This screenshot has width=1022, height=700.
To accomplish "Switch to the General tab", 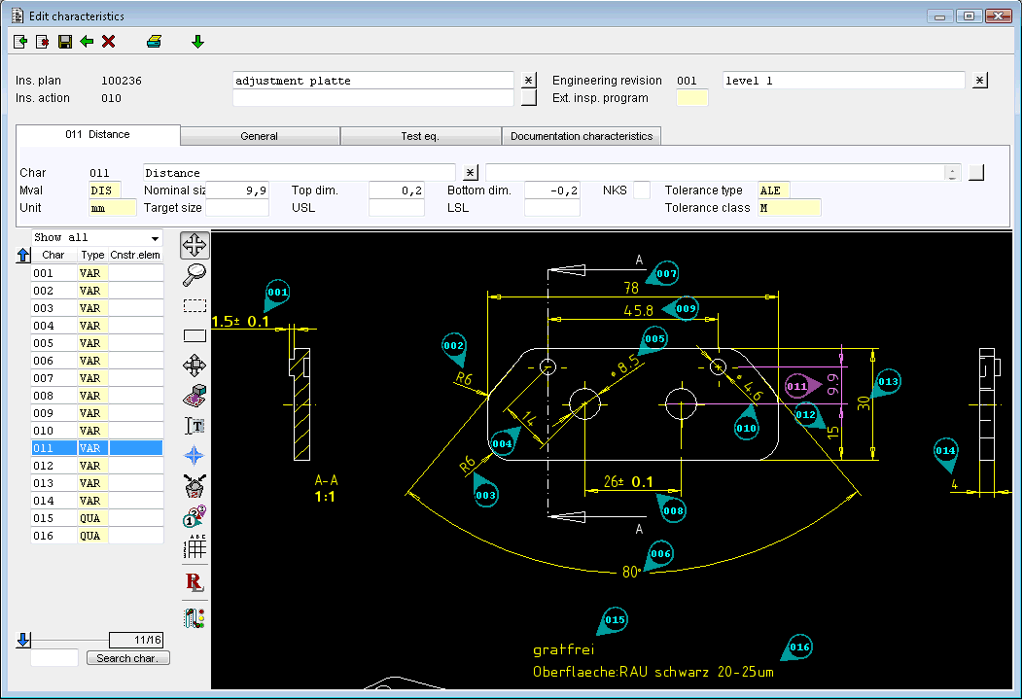I will (260, 136).
